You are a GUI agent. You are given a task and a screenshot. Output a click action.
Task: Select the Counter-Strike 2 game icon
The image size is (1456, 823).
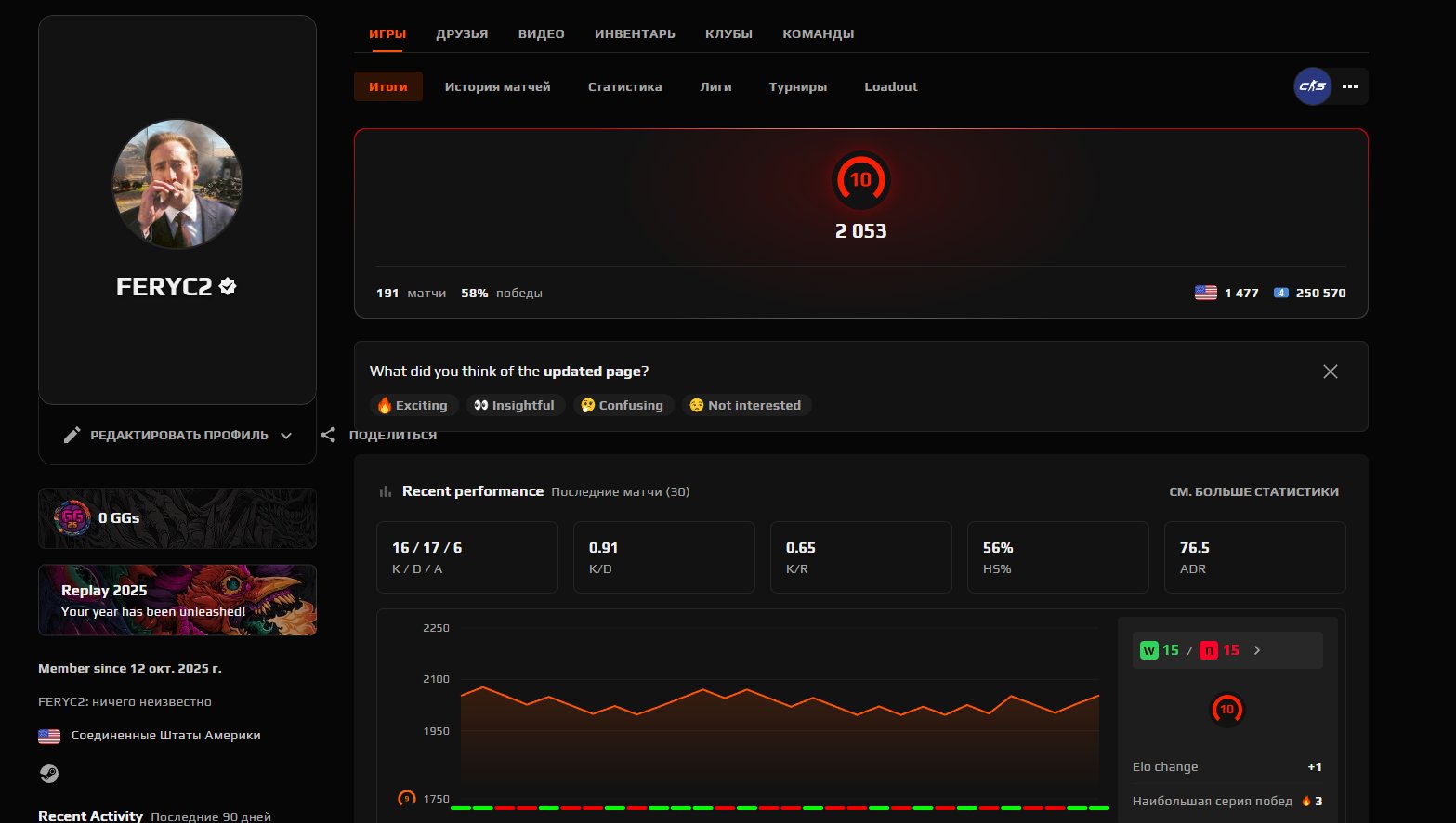(1310, 86)
